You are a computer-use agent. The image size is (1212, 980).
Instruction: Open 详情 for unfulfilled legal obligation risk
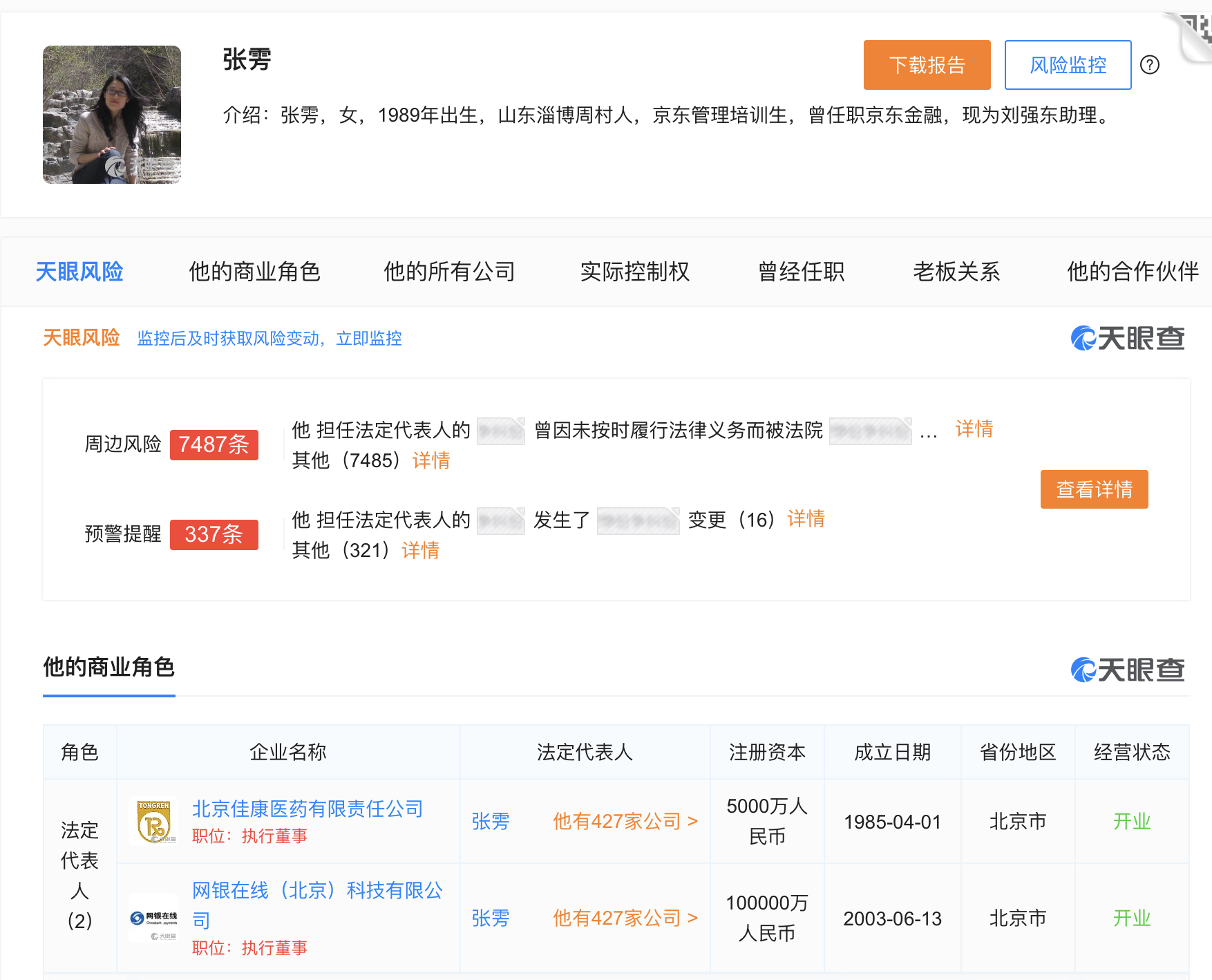pyautogui.click(x=974, y=429)
